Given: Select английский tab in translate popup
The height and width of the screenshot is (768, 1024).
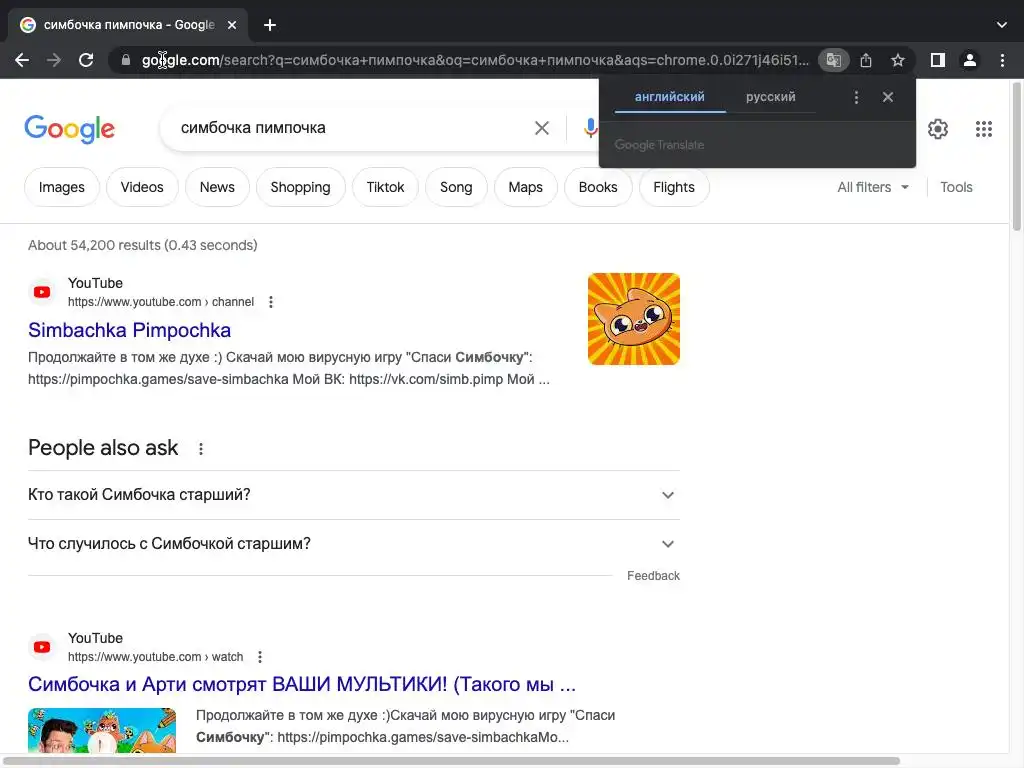Looking at the screenshot, I should (x=670, y=97).
